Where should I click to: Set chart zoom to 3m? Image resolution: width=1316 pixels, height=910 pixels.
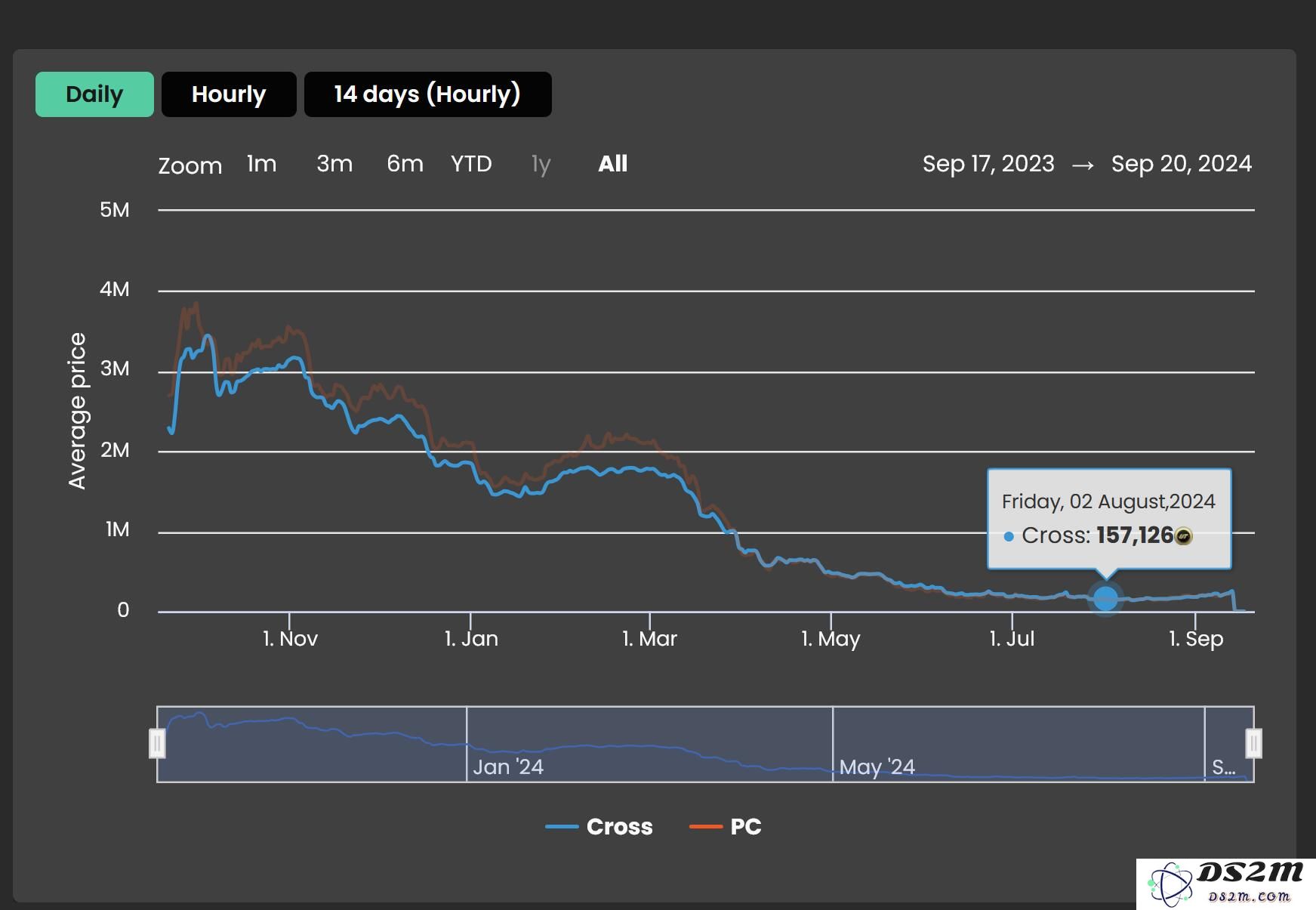(334, 164)
